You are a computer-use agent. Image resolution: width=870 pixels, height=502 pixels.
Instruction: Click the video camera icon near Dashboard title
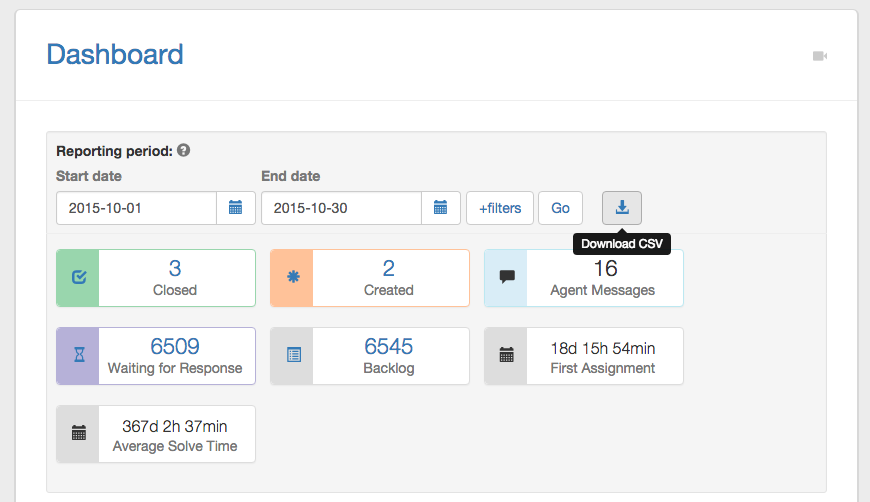pos(820,56)
